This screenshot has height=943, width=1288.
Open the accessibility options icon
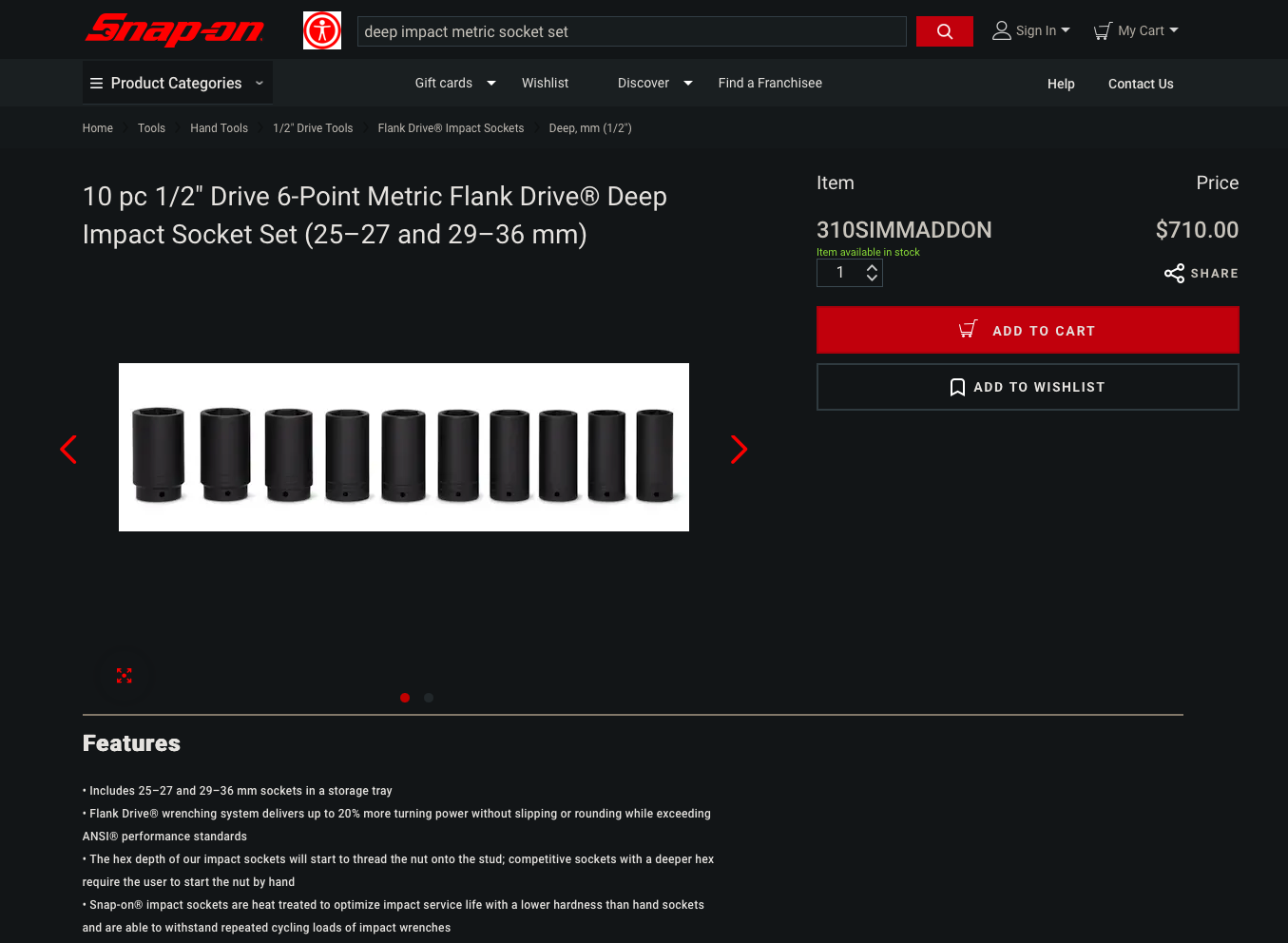coord(322,30)
